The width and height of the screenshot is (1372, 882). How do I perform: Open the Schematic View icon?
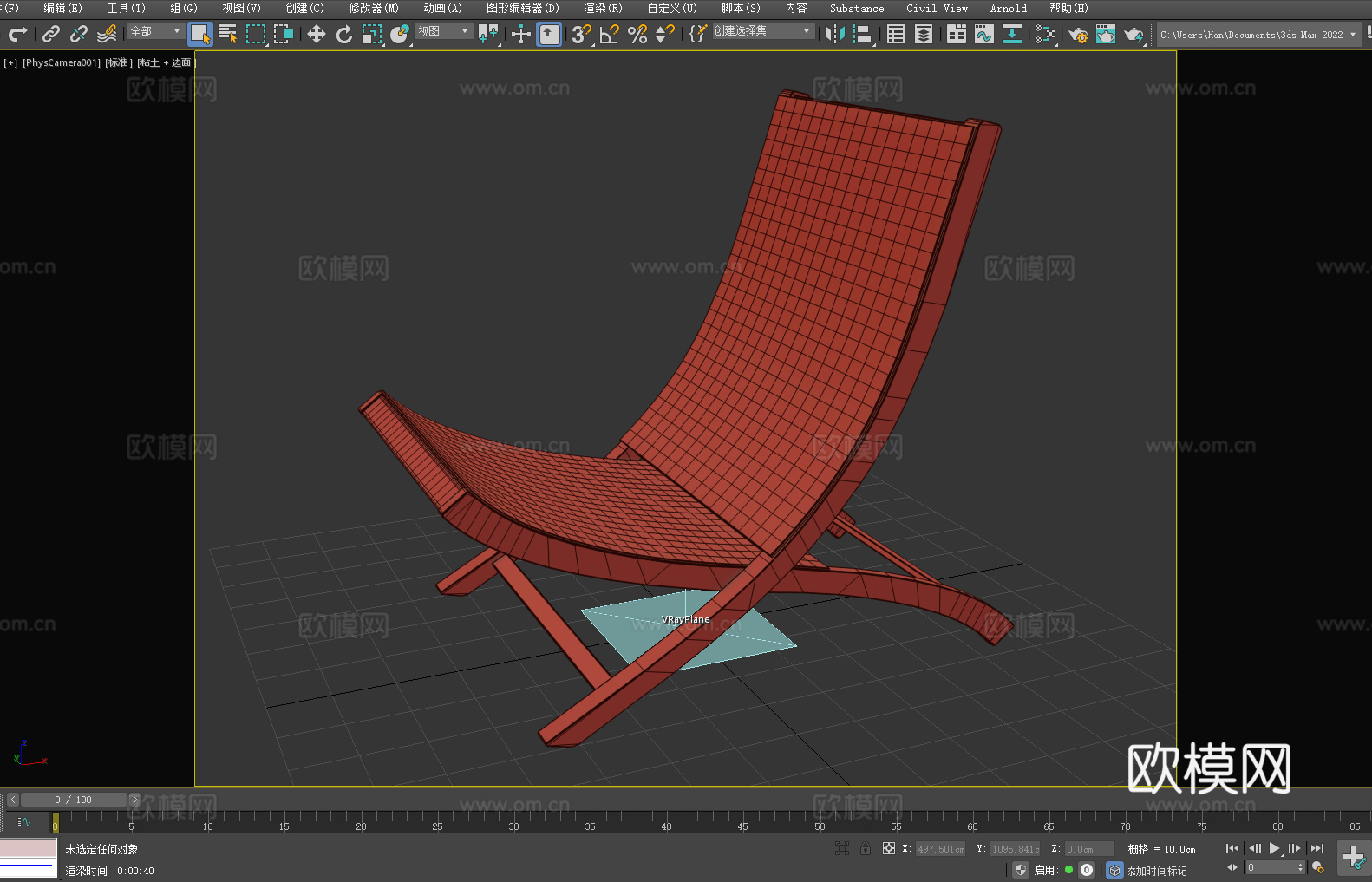pos(1012,34)
